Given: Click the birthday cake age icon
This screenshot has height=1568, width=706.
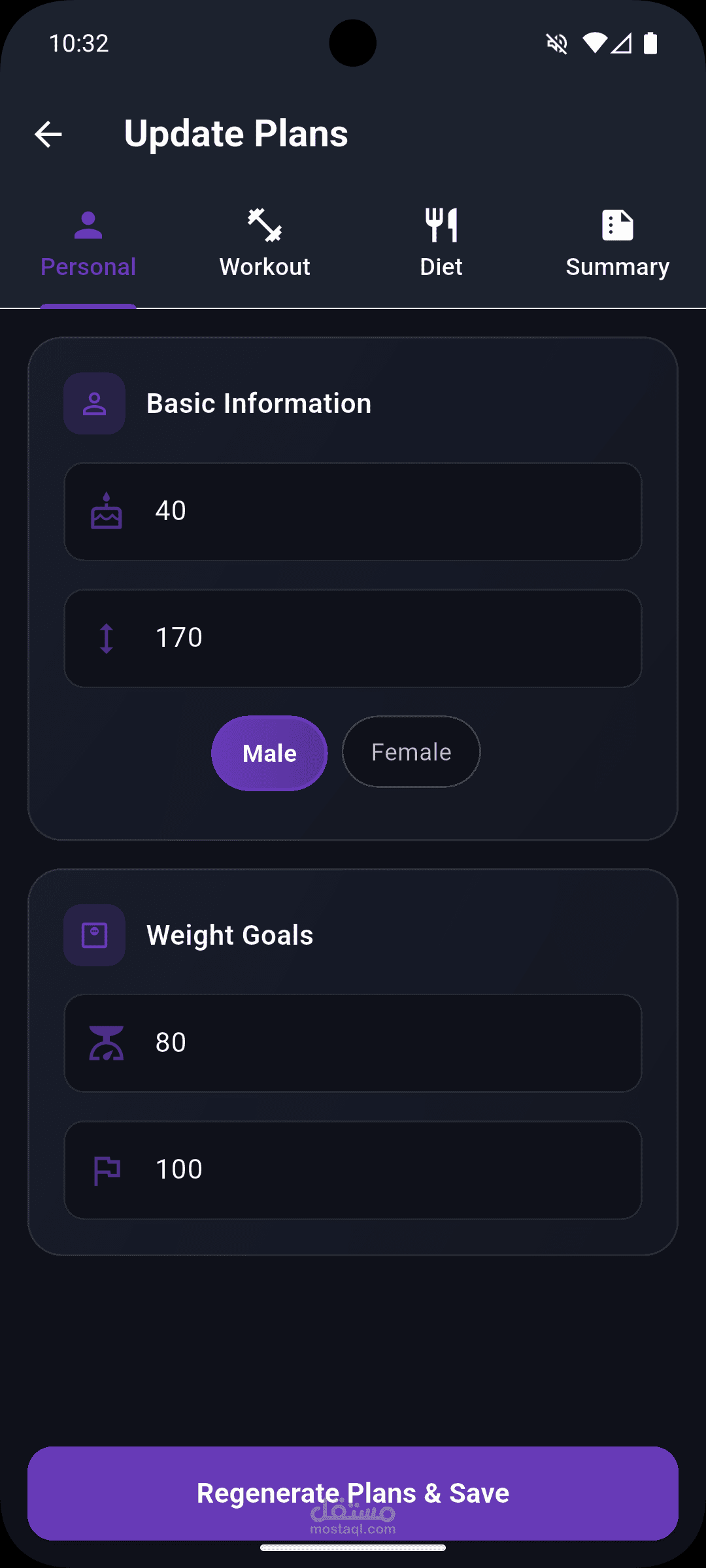Looking at the screenshot, I should 107,511.
